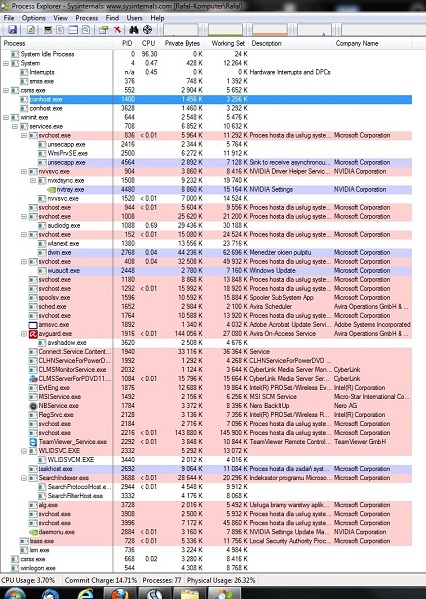Click the CLMSServerForPDVD11 process icon
This screenshot has height=599, width=426.
[x=33, y=379]
